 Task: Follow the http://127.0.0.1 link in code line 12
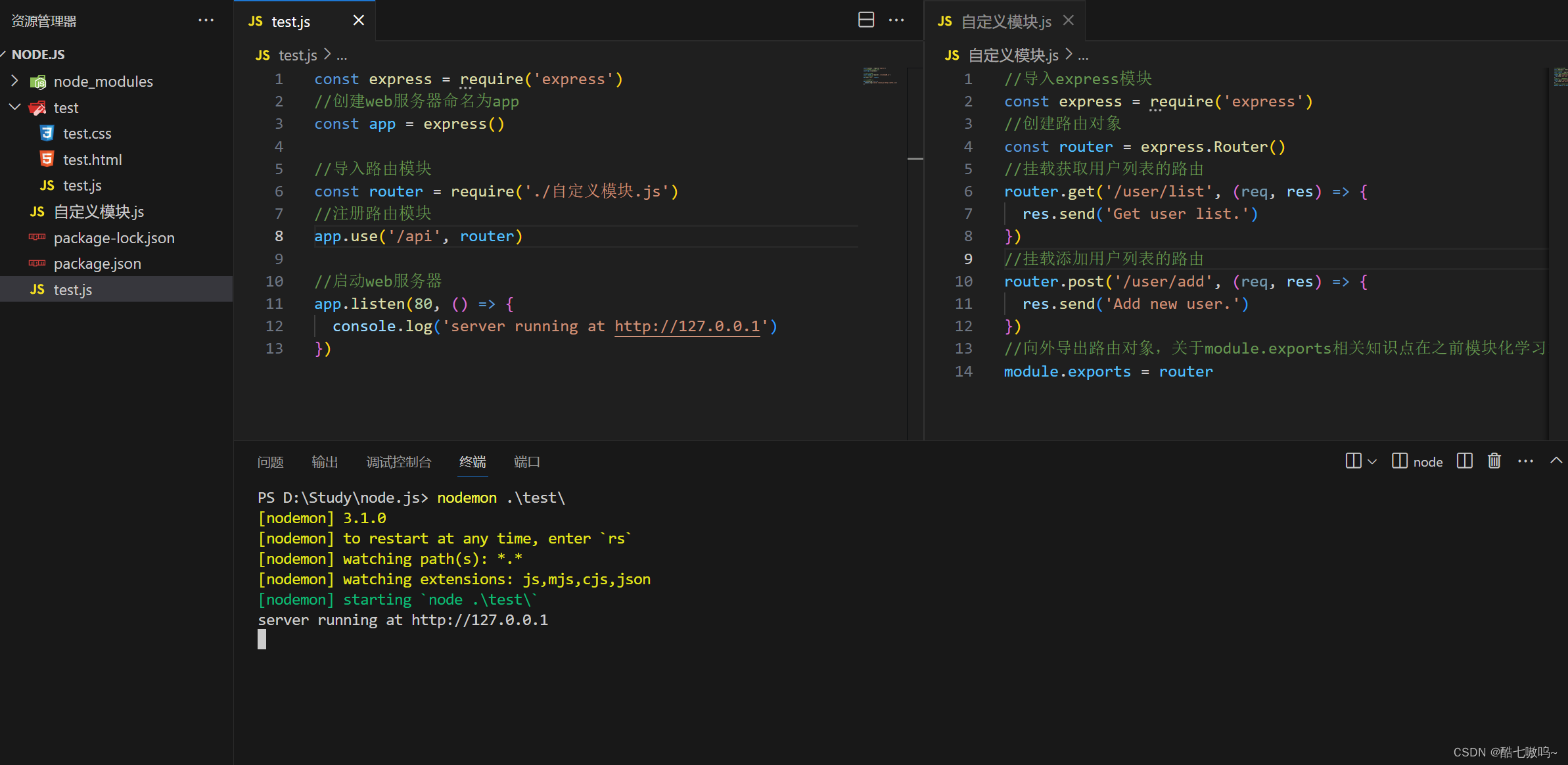[687, 327]
